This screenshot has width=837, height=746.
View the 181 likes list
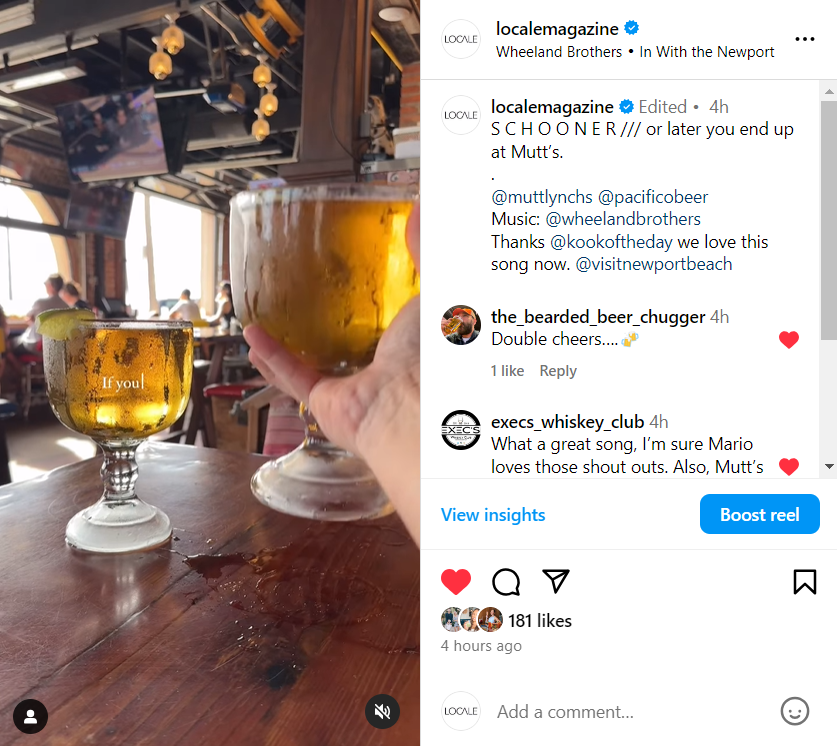540,621
